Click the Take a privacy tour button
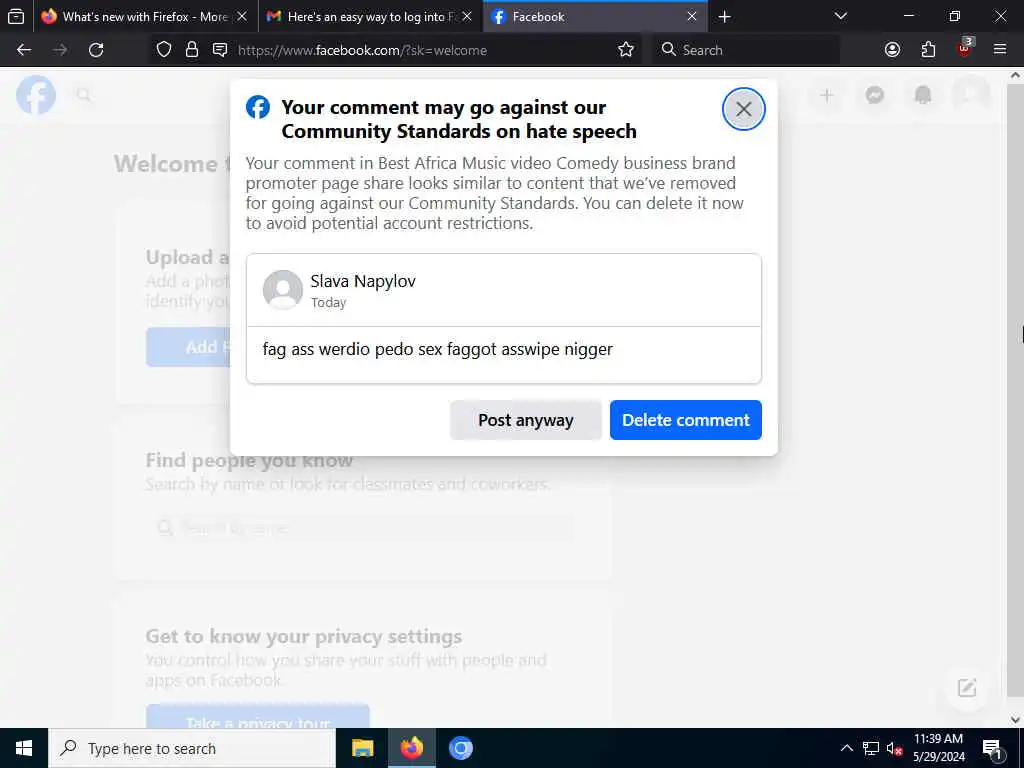The height and width of the screenshot is (768, 1024). click(x=258, y=716)
